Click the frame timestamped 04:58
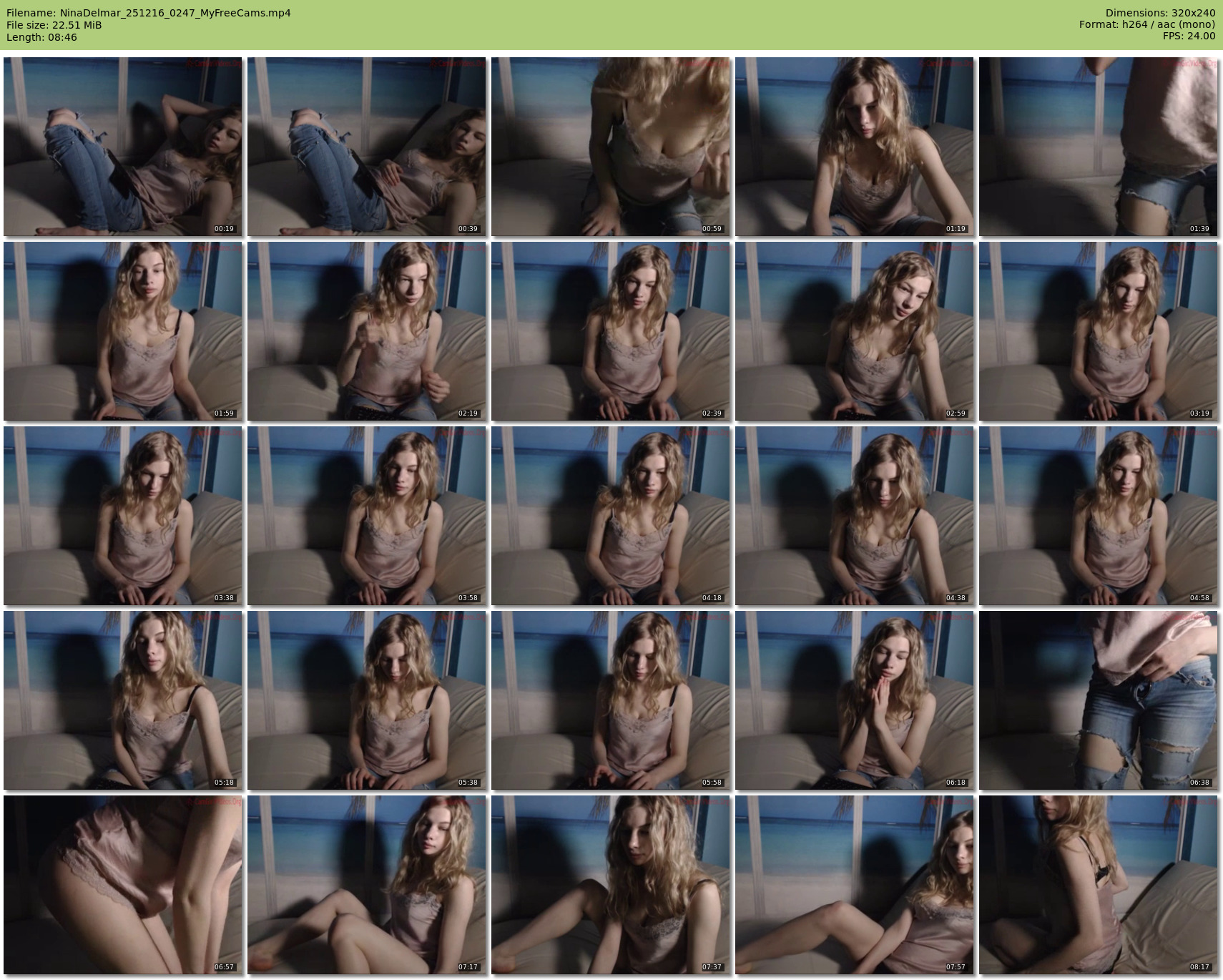Screen dimensions: 1223x980 [1099, 516]
